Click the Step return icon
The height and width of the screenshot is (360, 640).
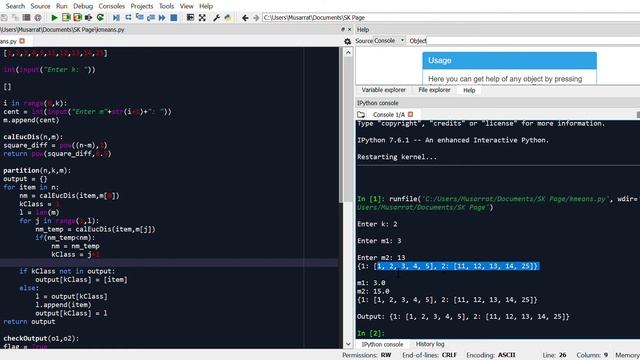pyautogui.click(x=151, y=18)
